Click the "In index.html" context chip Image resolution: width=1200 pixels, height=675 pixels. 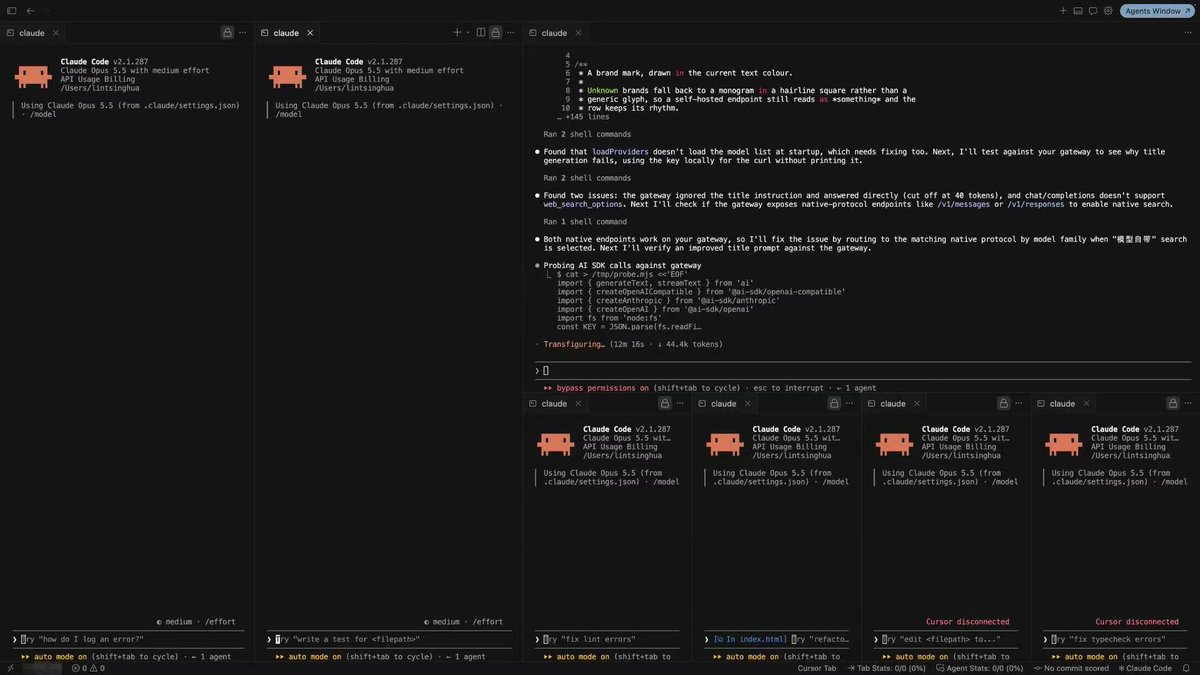750,639
